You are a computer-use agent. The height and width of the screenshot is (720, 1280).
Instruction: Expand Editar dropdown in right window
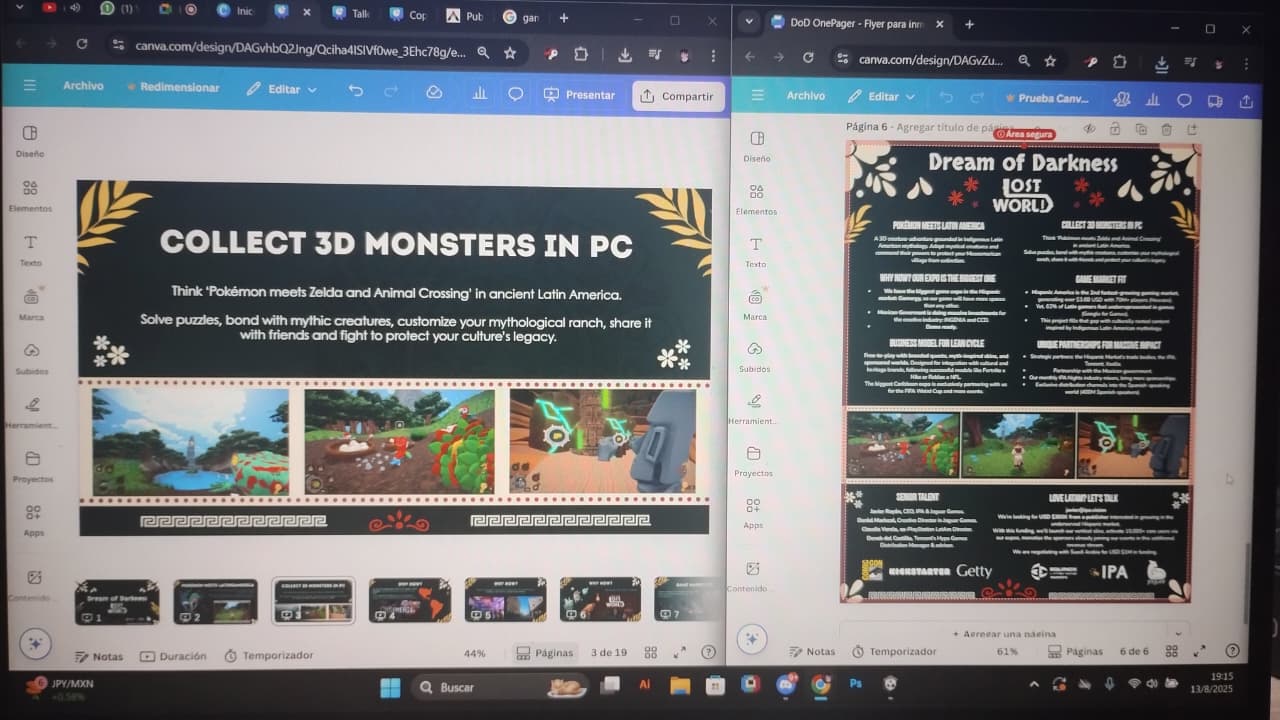click(881, 97)
